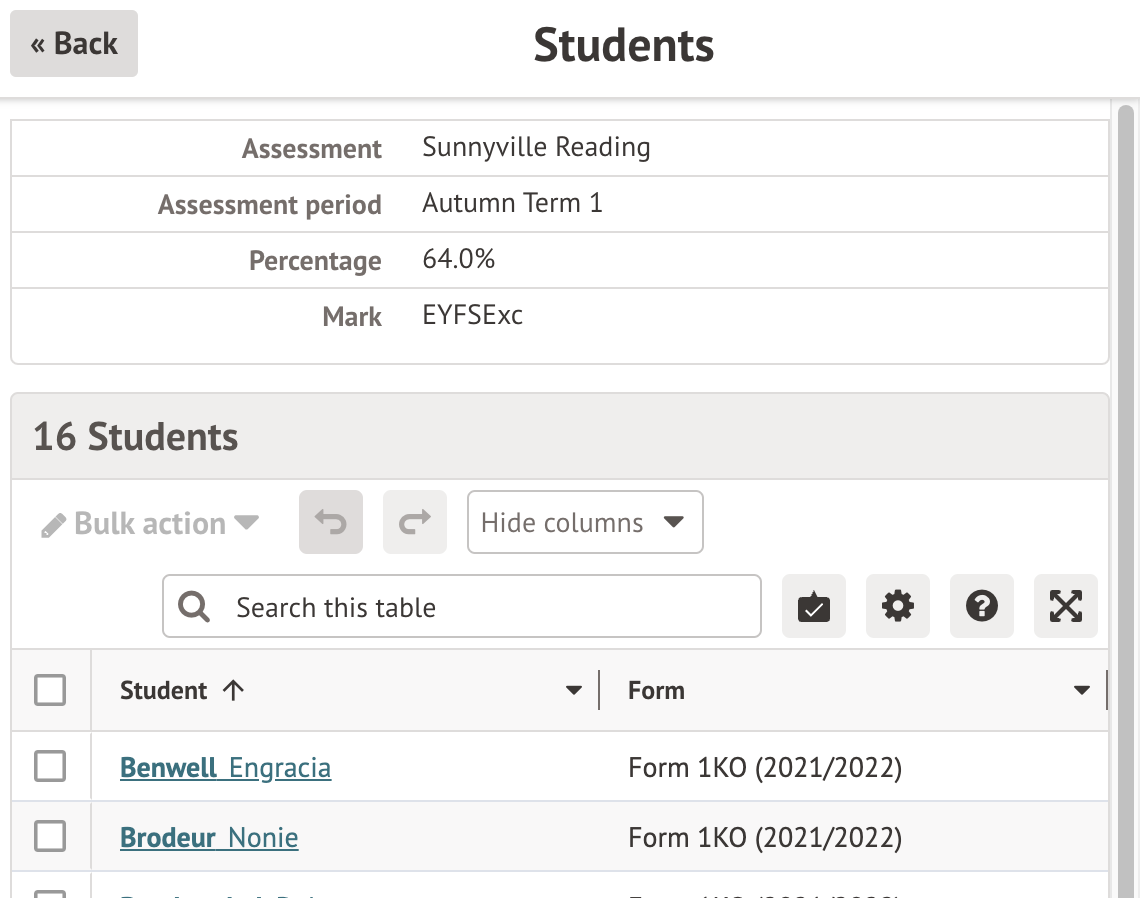Viewport: 1140px width, 898px height.
Task: Click the redo arrow icon
Action: (x=415, y=522)
